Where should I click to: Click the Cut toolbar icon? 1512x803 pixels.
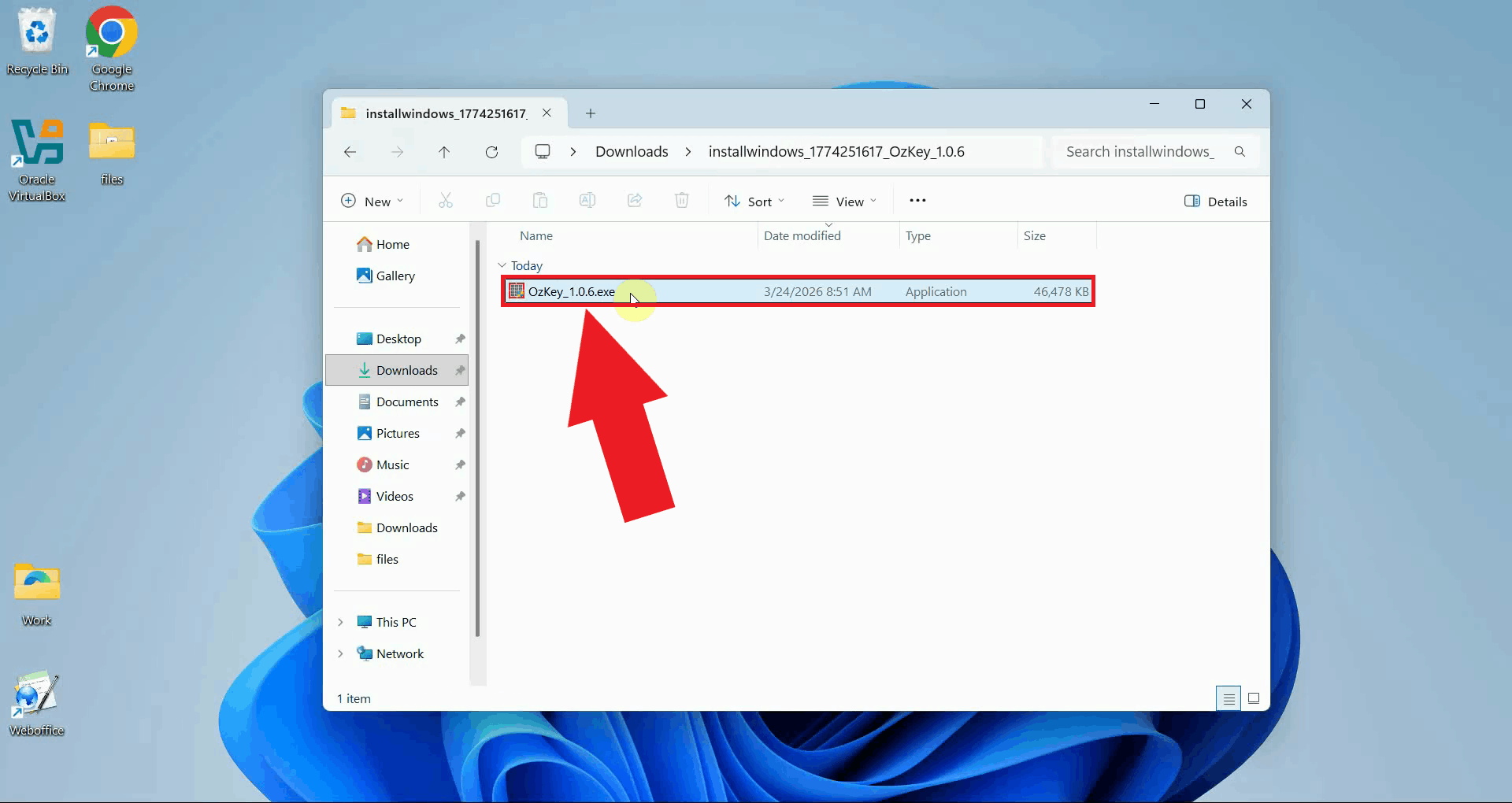tap(446, 201)
